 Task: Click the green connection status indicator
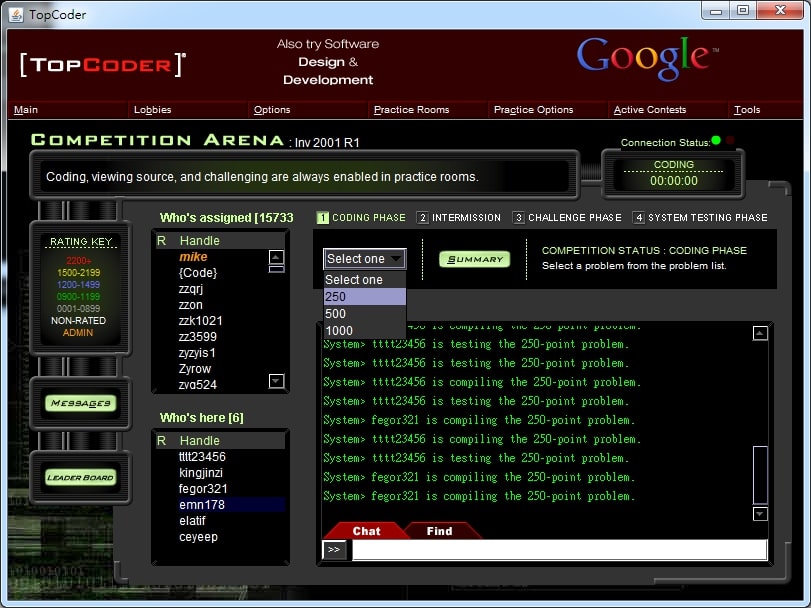[716, 140]
